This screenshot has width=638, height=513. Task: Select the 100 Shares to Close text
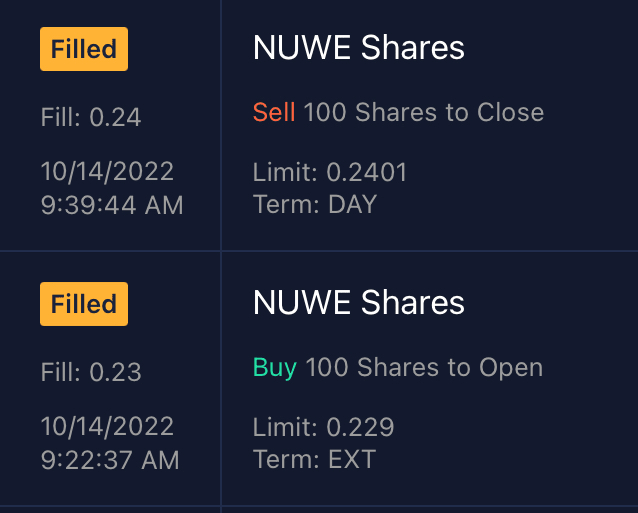[x=424, y=112]
